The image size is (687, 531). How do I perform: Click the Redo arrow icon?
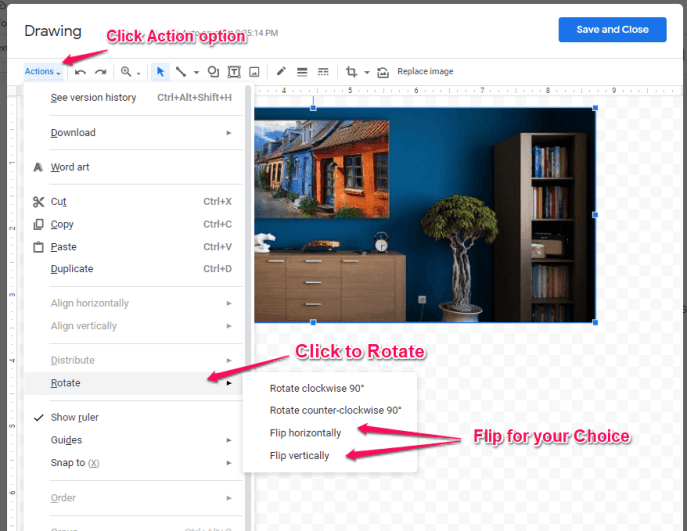(x=101, y=71)
